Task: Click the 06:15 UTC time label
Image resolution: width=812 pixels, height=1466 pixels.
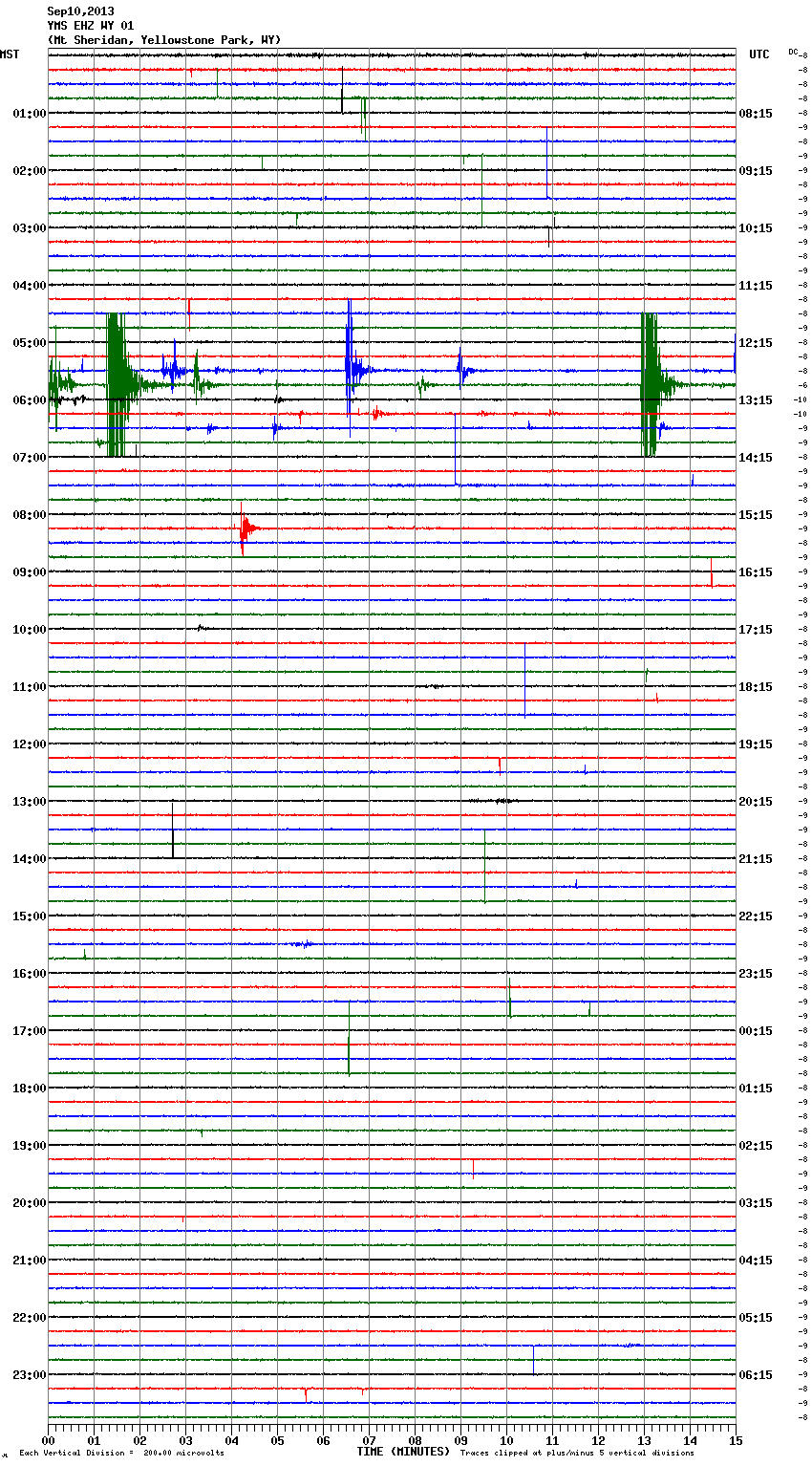Action: (x=756, y=1375)
